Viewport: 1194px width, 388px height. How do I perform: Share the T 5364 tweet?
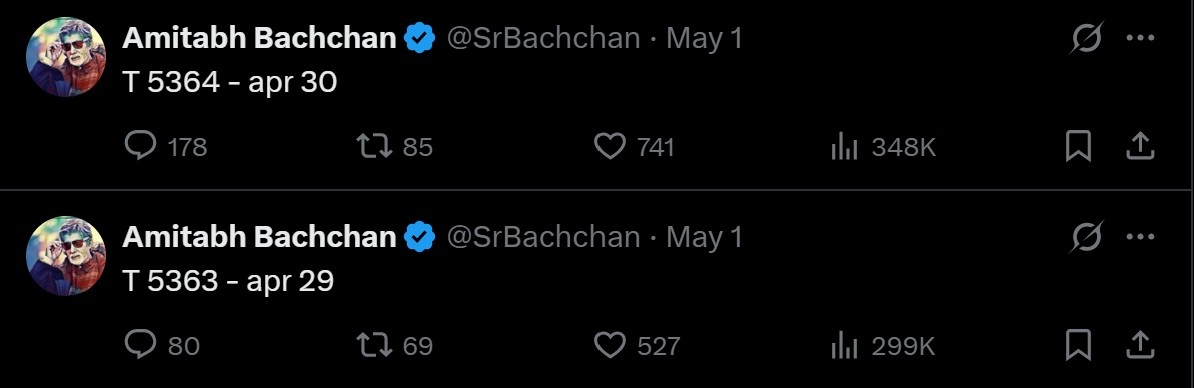click(x=1140, y=146)
